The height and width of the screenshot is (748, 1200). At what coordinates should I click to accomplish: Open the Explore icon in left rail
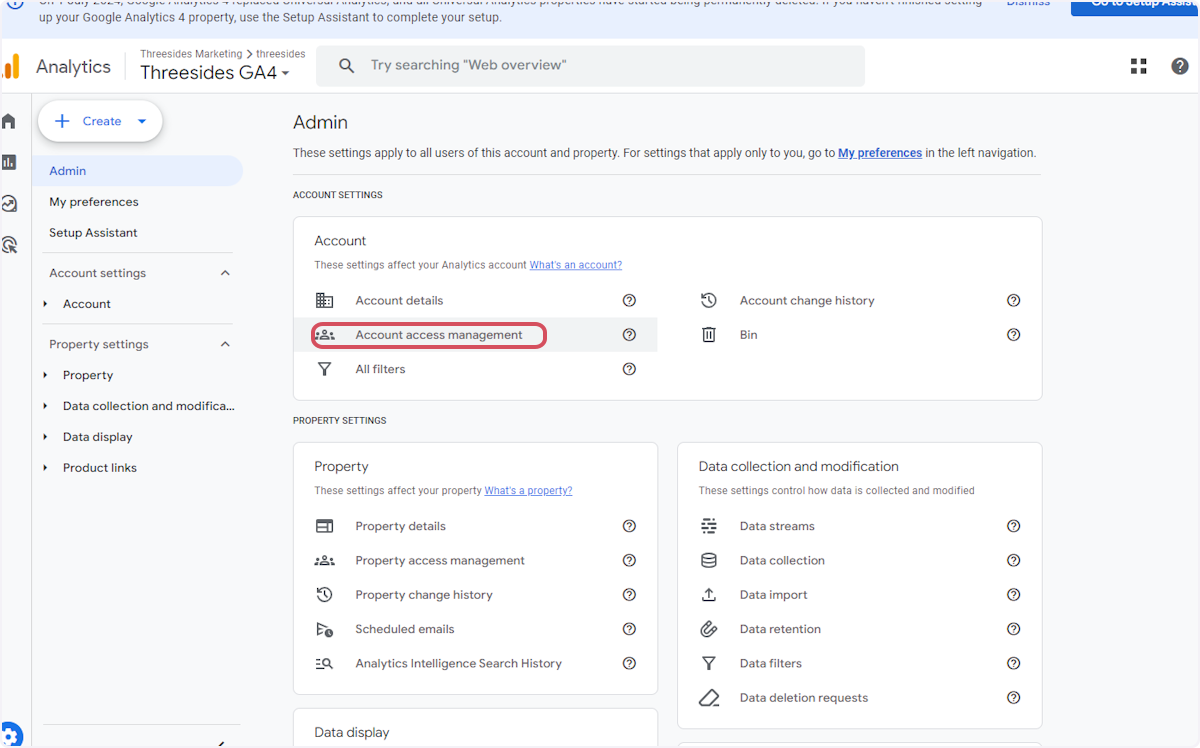click(x=9, y=204)
